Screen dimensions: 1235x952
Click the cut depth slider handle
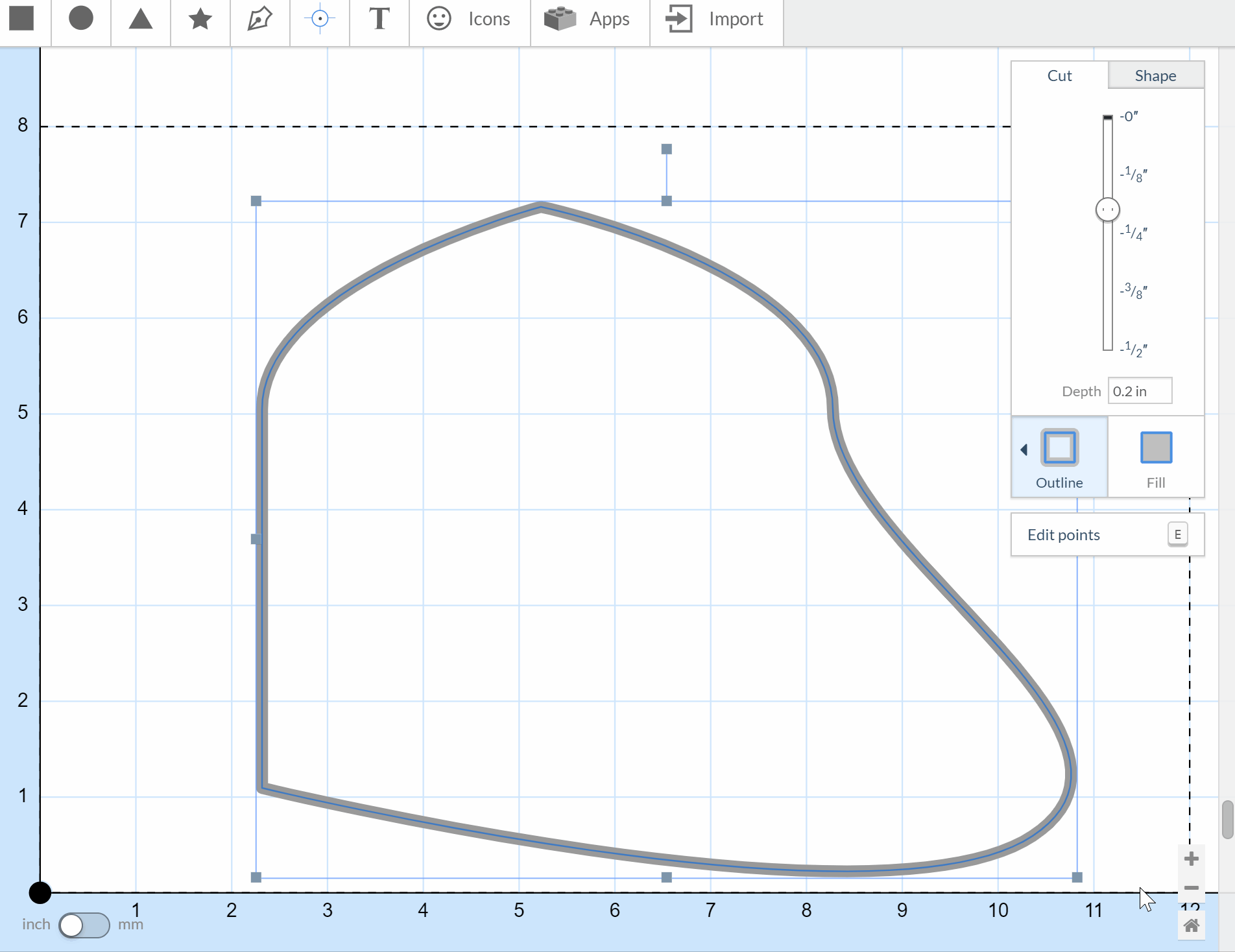click(1107, 209)
